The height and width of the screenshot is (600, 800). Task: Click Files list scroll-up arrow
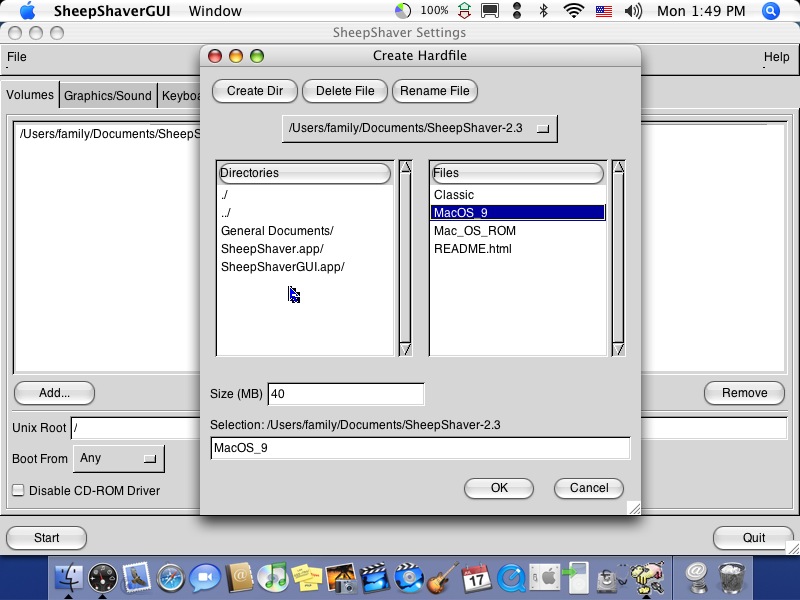618,167
